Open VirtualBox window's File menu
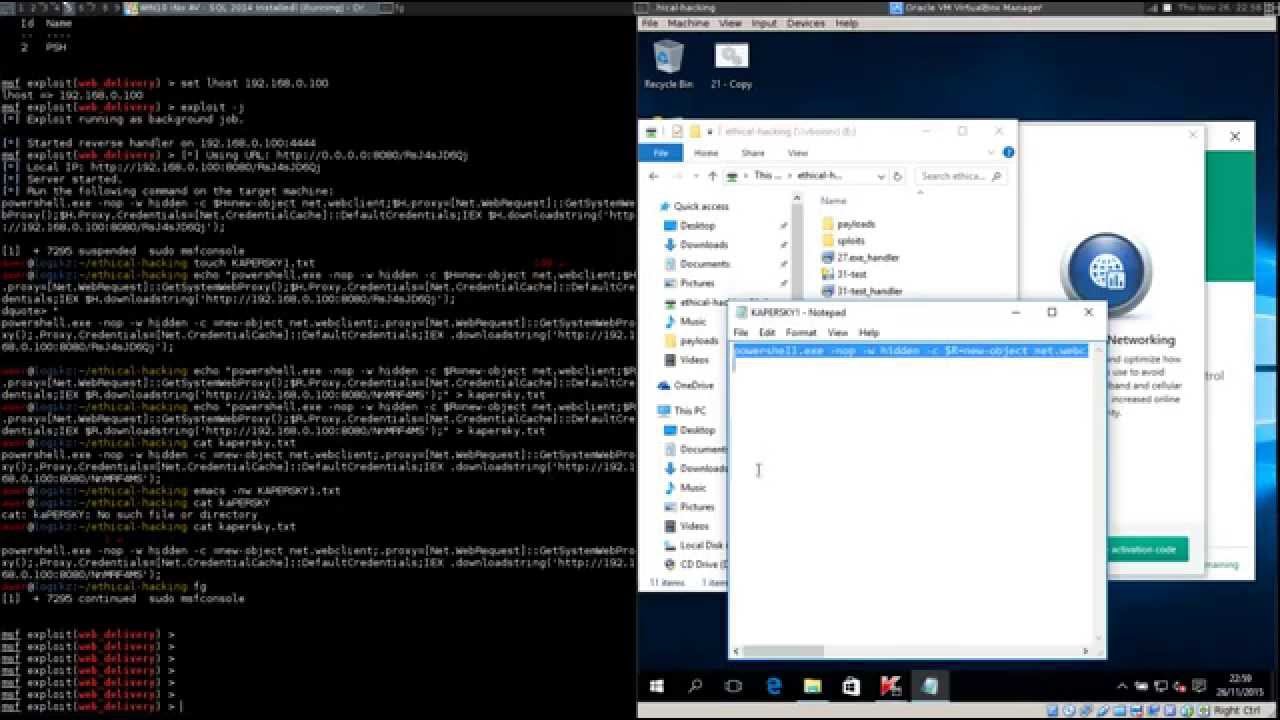Viewport: 1280px width, 720px height. 650,23
